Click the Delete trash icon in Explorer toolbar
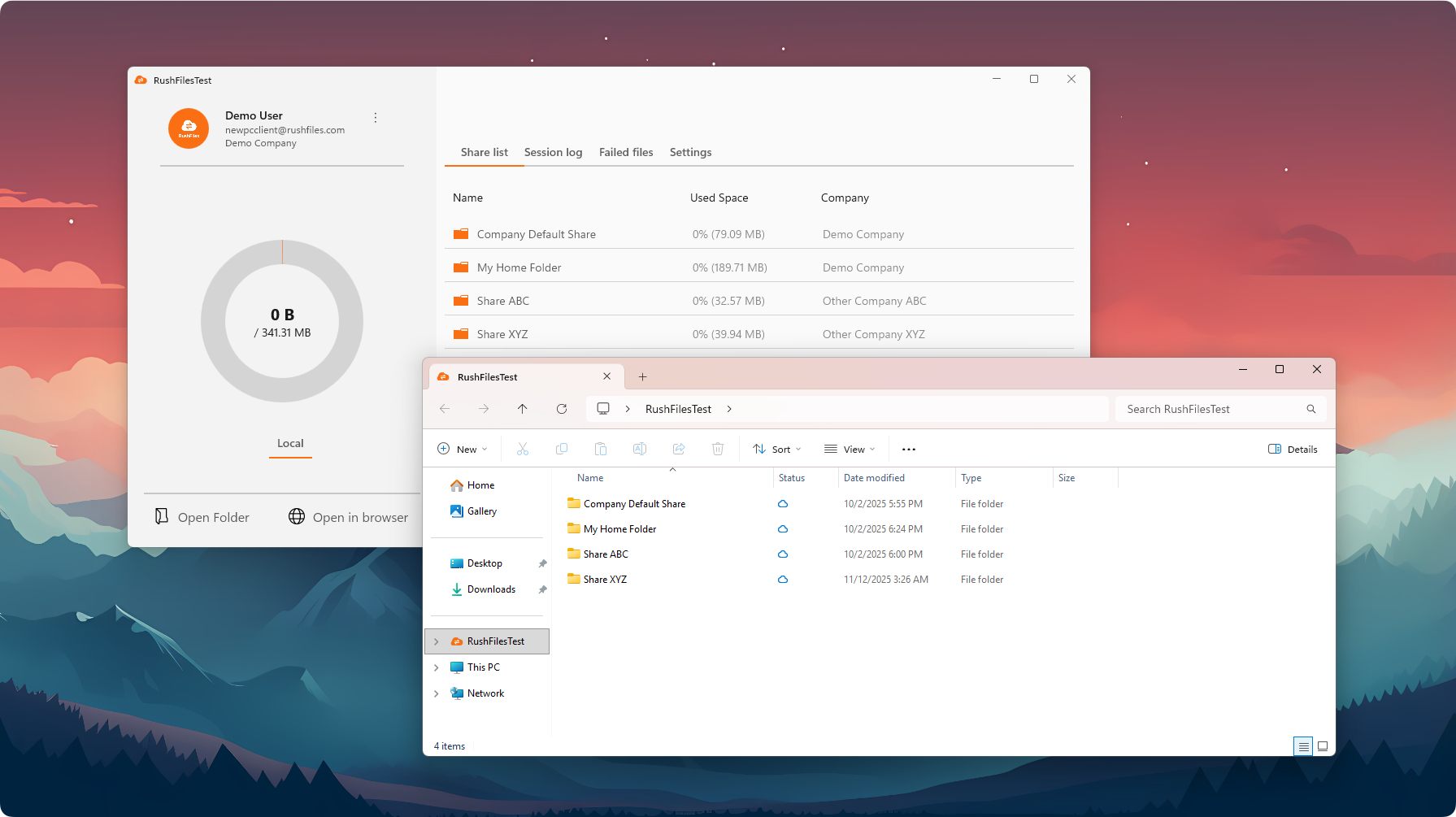 [x=718, y=449]
